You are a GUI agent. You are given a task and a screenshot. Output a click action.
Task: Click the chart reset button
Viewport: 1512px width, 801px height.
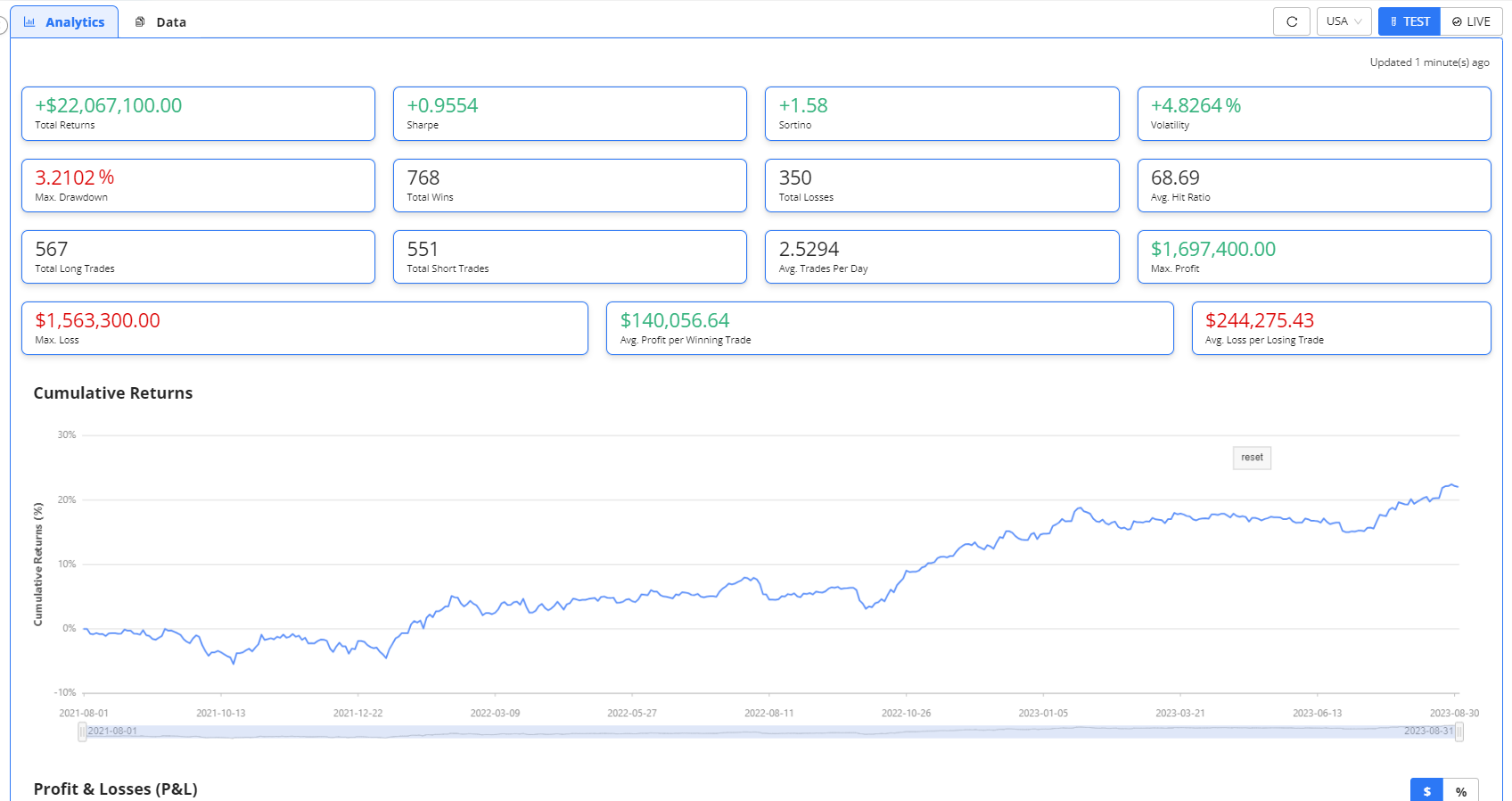(1252, 458)
